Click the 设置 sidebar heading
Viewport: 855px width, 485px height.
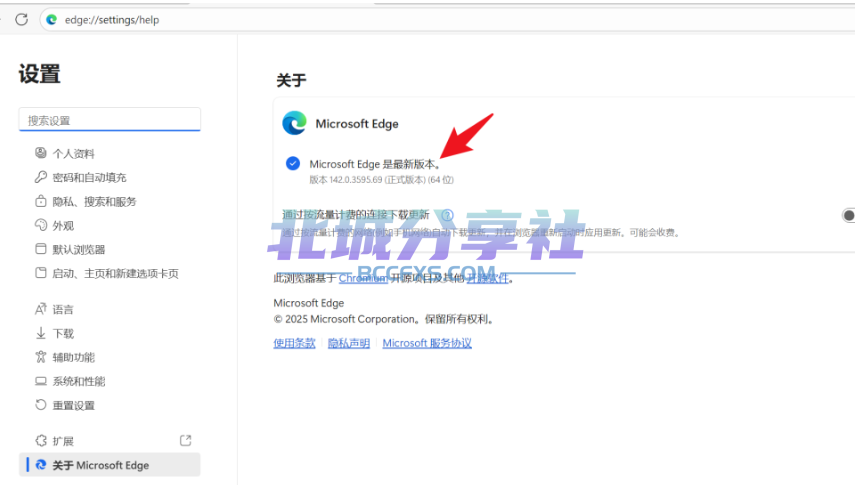39,74
